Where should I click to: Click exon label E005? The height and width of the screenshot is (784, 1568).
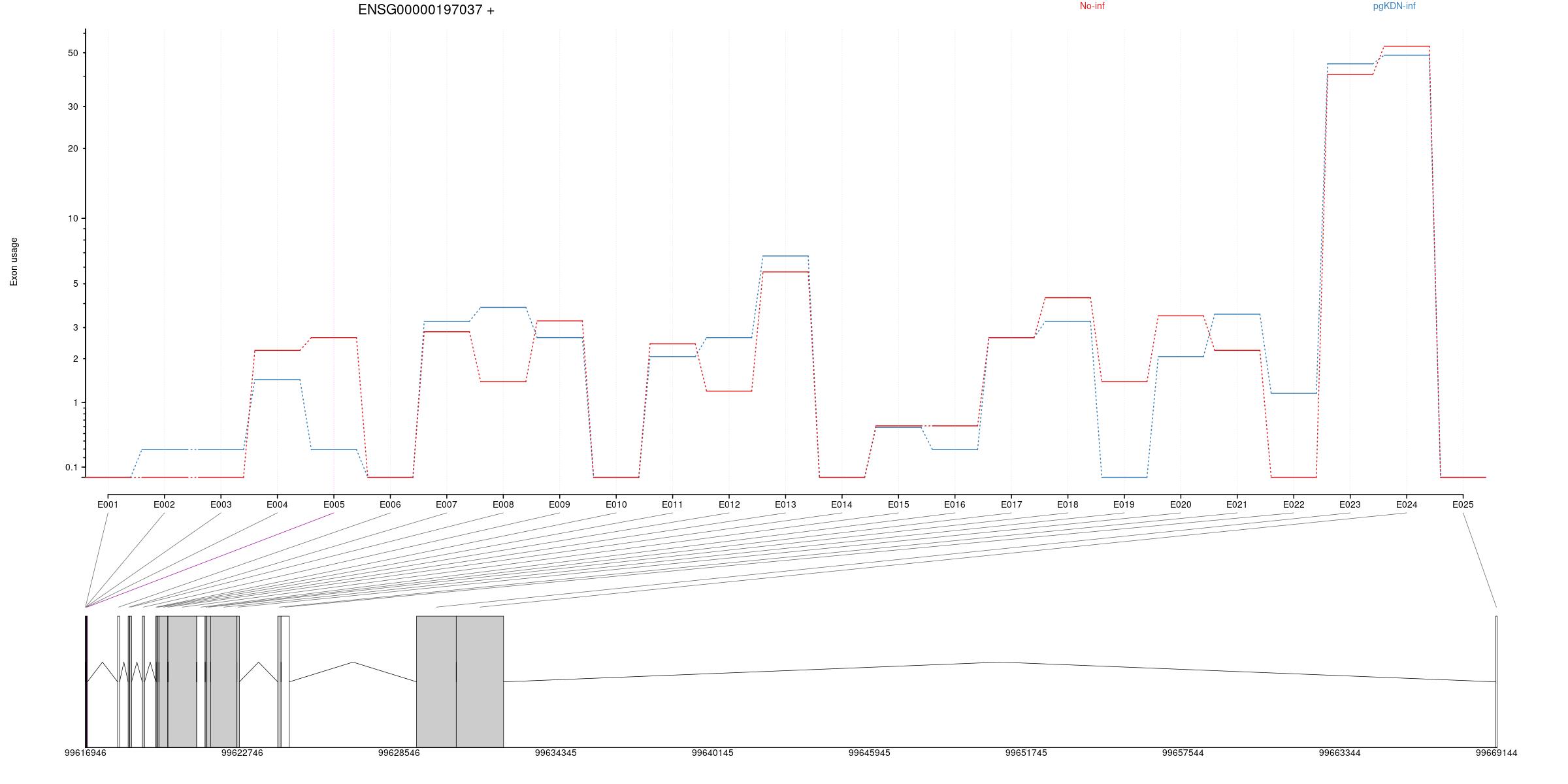click(334, 504)
